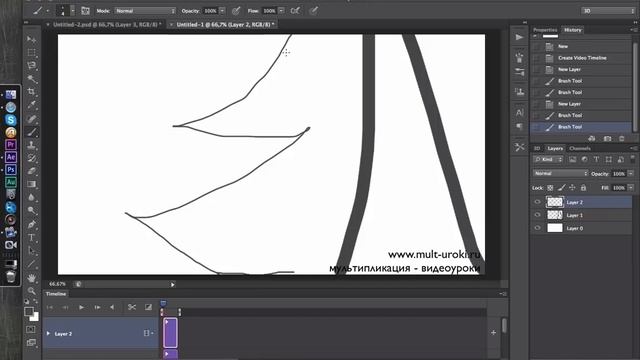Image resolution: width=640 pixels, height=360 pixels.
Task: Toggle lock position
Action: point(572,188)
